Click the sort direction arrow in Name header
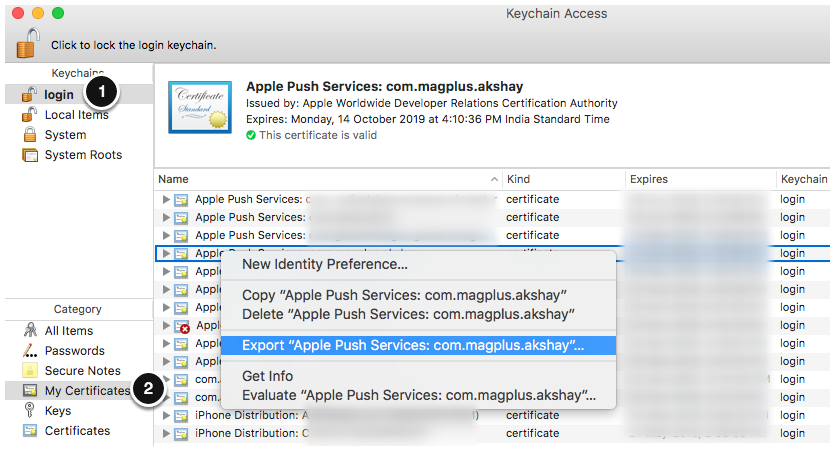The image size is (835, 451). 494,179
